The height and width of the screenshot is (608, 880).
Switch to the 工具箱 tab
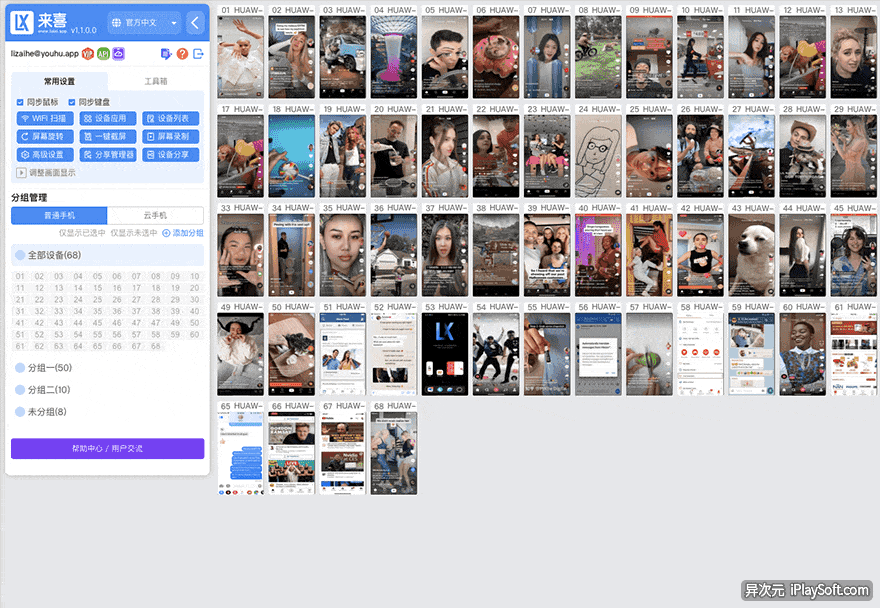tap(155, 81)
